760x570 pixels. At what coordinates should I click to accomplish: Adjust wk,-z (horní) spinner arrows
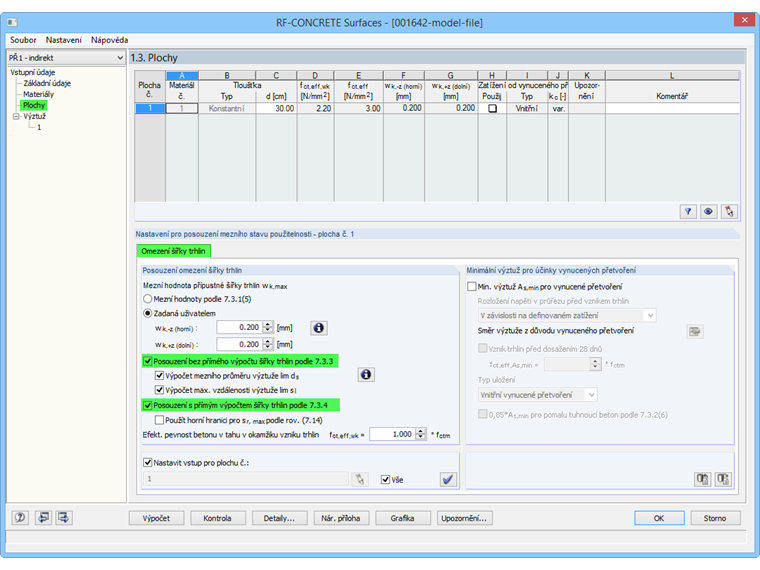point(268,328)
